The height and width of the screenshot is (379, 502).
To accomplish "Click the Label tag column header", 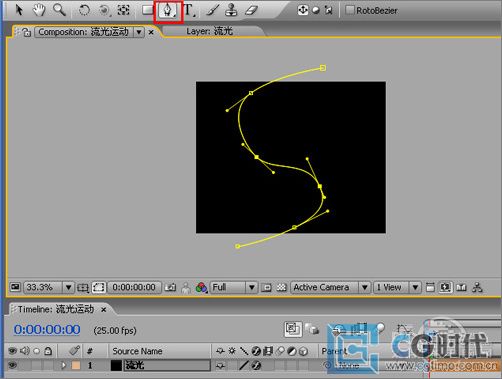I will (x=75, y=350).
